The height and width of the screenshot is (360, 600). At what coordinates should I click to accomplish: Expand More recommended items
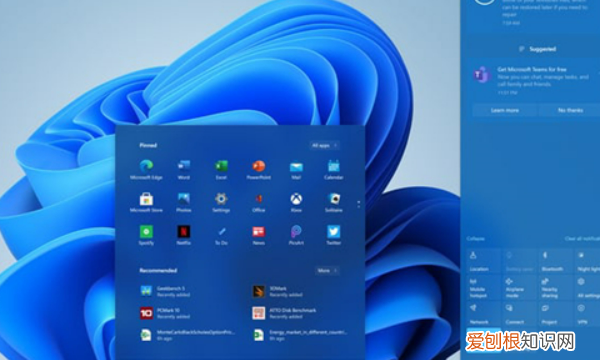point(327,270)
